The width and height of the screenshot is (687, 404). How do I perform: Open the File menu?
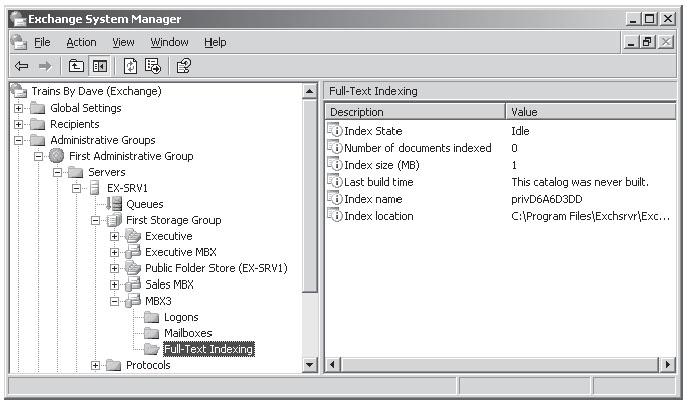[x=42, y=43]
